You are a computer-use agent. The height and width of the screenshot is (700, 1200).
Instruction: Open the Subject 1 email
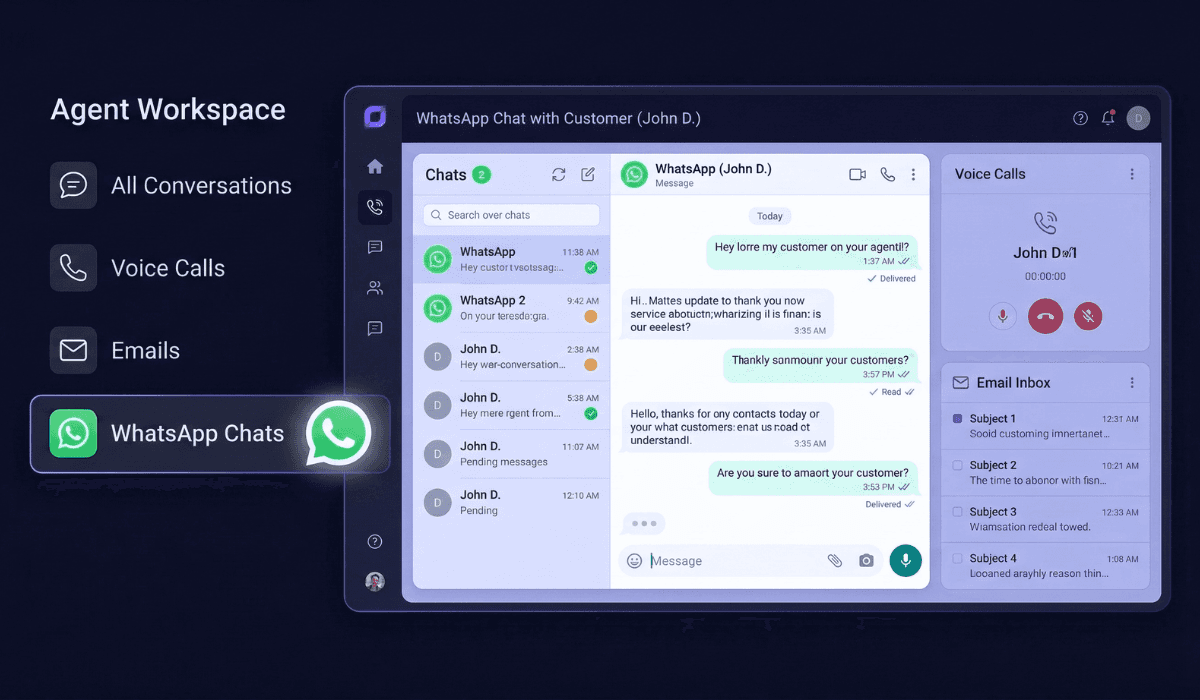point(1045,426)
